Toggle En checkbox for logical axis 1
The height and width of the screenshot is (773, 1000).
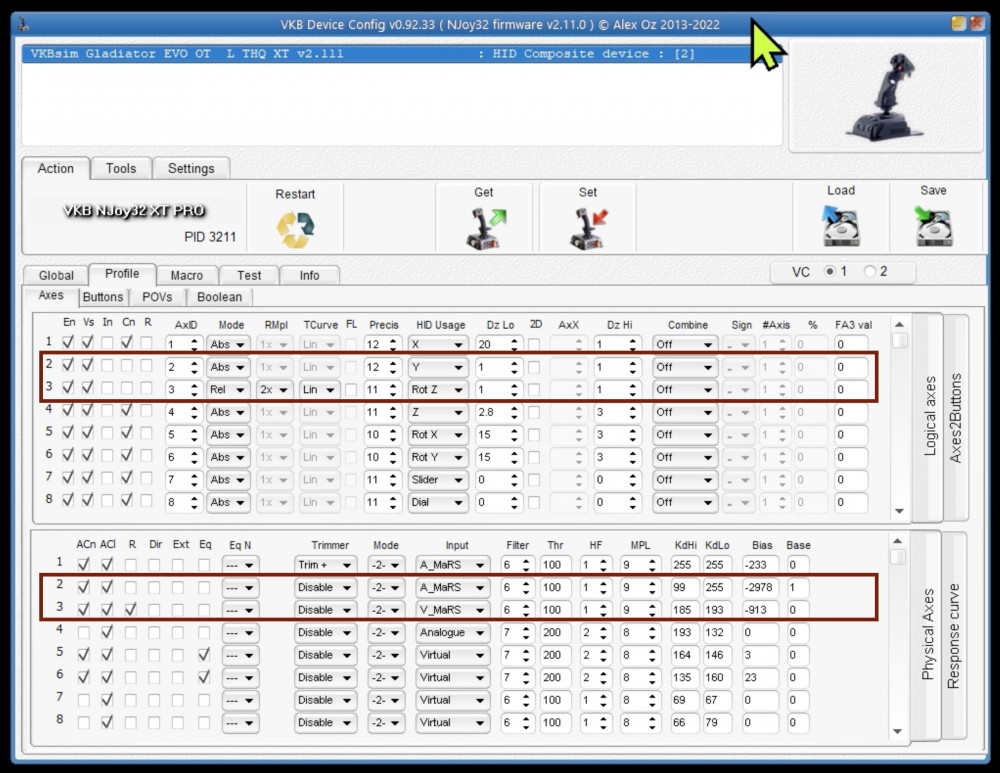68,342
